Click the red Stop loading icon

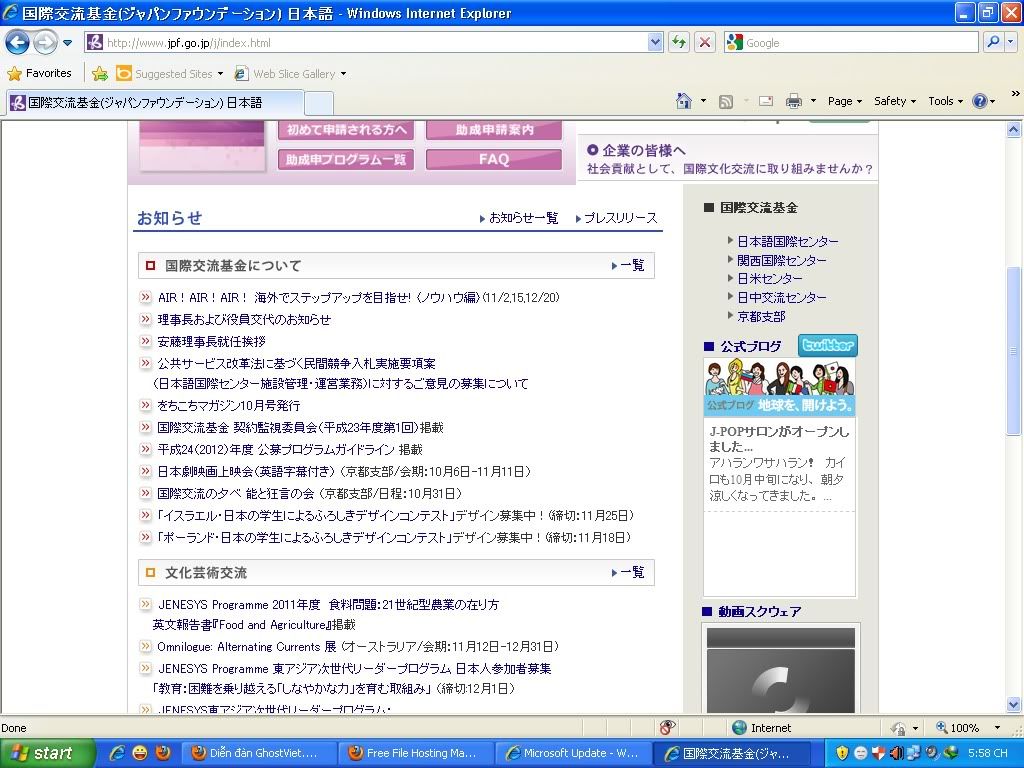pos(705,42)
